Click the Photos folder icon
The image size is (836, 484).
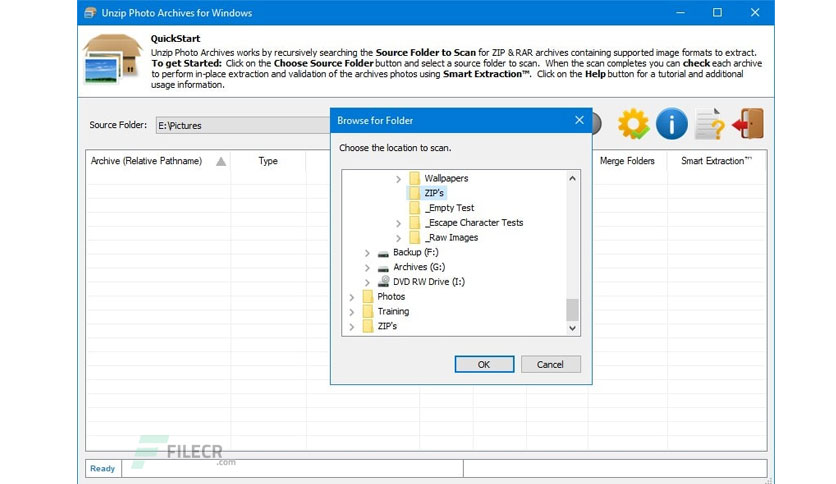[367, 296]
